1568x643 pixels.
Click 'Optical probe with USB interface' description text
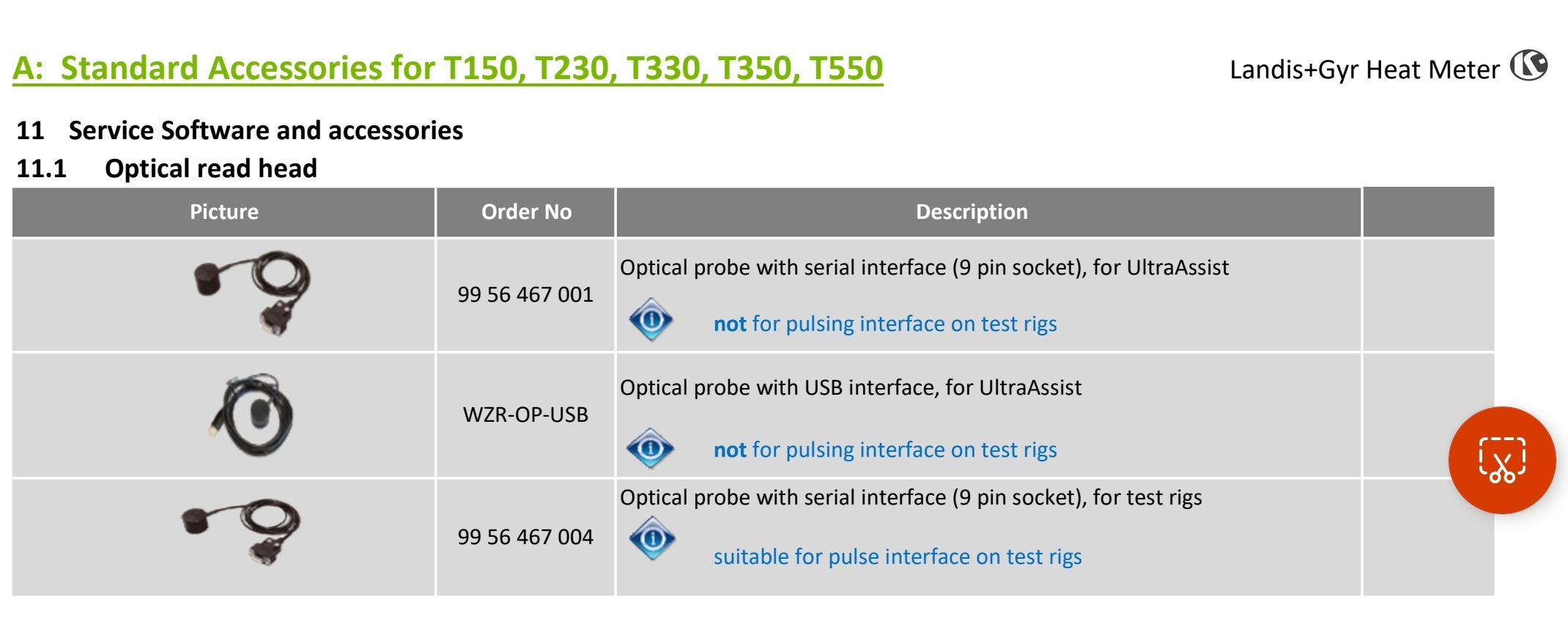[851, 387]
